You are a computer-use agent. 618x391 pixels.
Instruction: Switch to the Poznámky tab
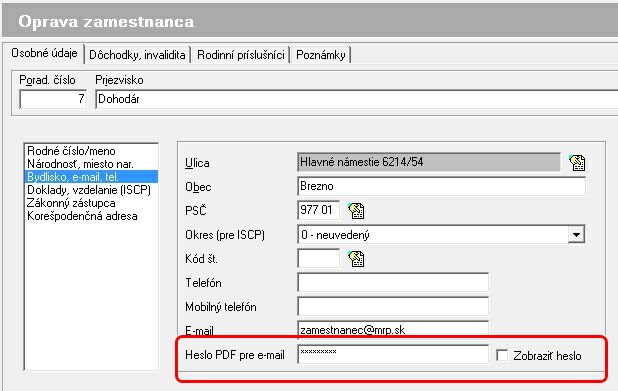click(320, 55)
